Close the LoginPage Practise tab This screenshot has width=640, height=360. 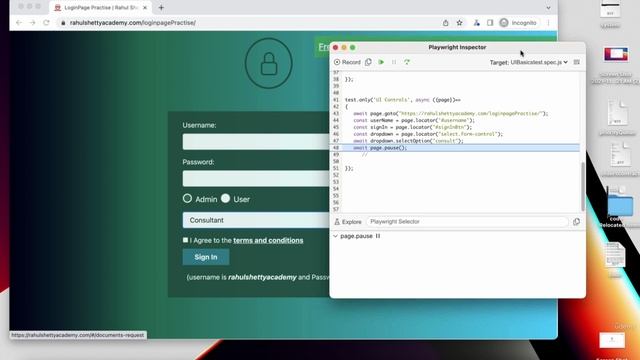point(145,8)
